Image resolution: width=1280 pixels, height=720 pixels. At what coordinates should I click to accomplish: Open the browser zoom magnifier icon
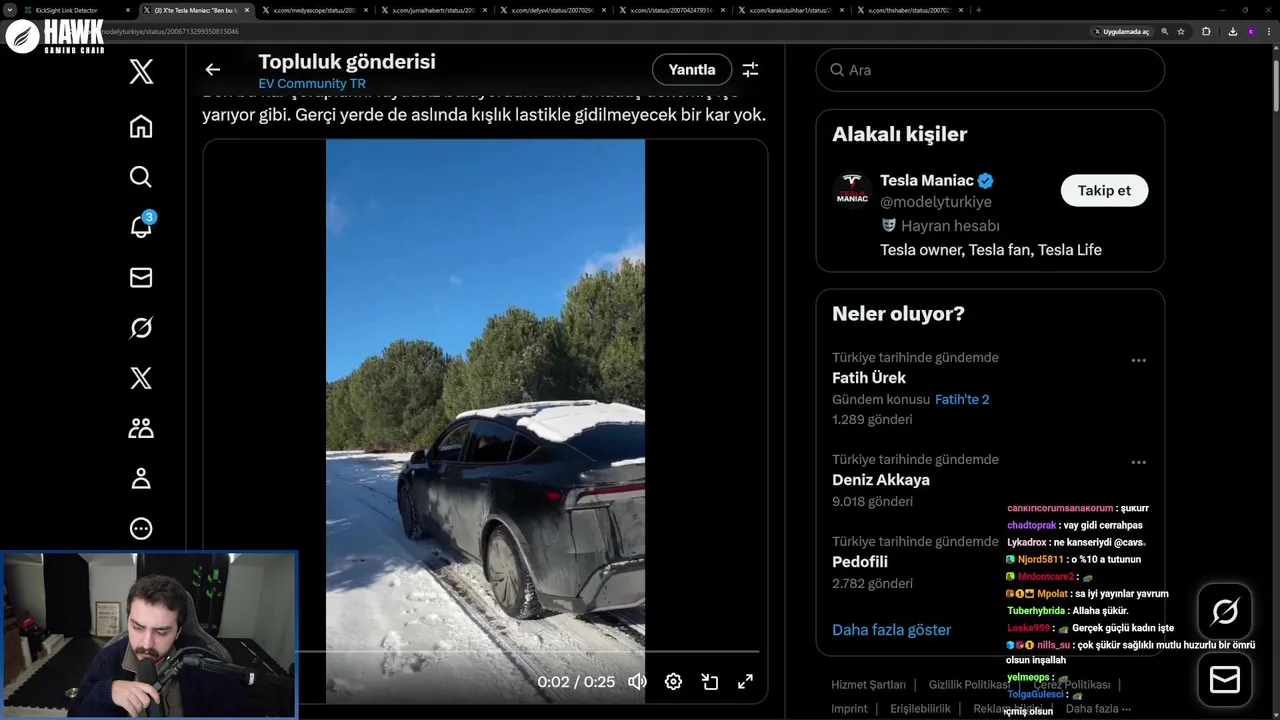(1165, 31)
